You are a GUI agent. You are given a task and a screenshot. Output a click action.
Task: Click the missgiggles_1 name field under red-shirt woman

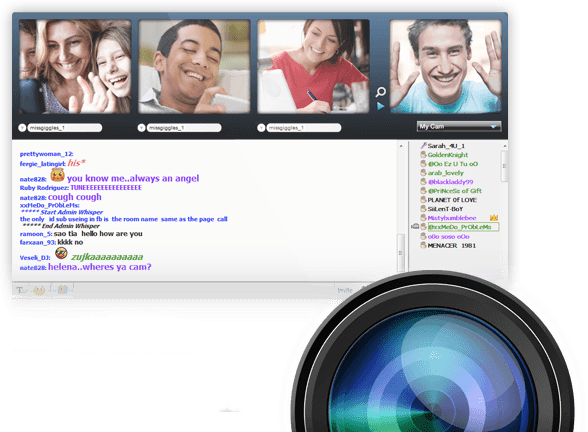pos(304,128)
